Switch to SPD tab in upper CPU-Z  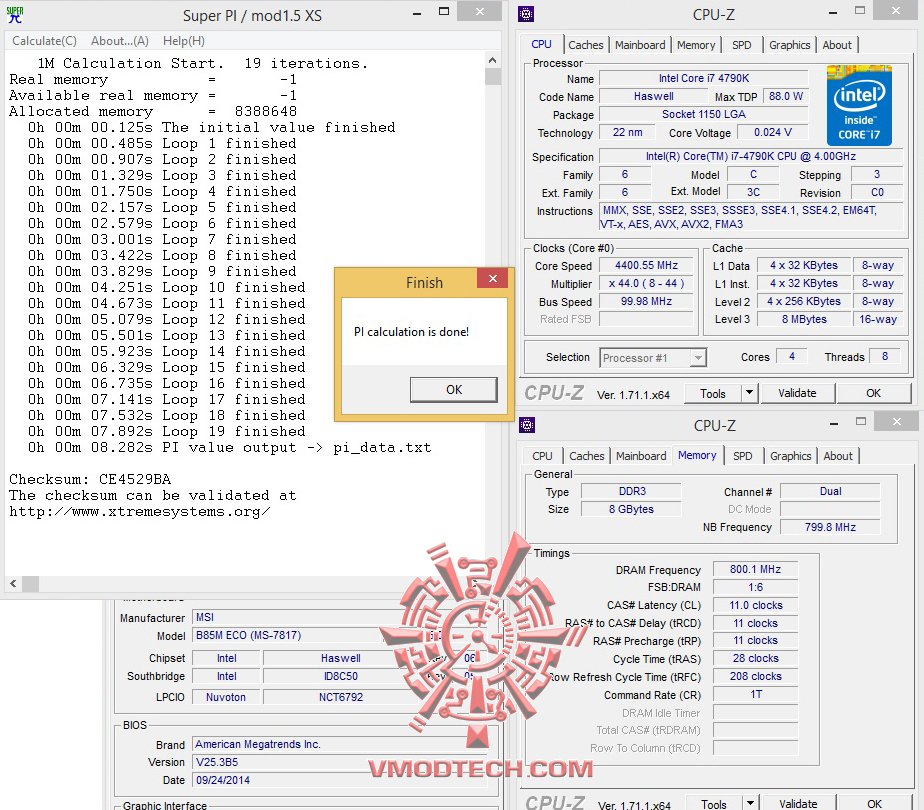(x=742, y=45)
